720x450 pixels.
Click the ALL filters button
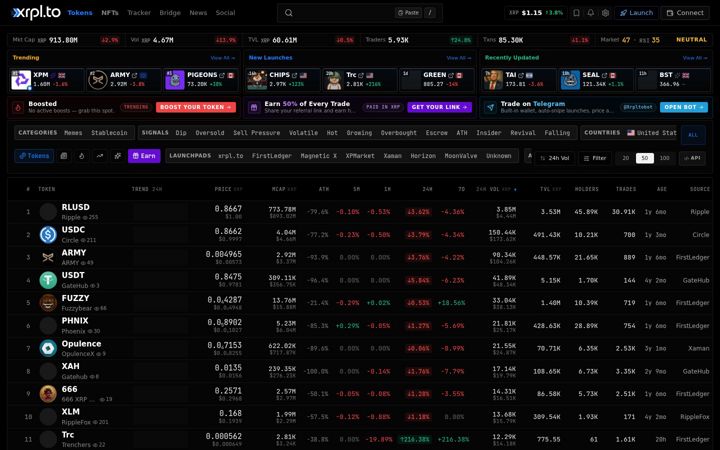pyautogui.click(x=693, y=135)
